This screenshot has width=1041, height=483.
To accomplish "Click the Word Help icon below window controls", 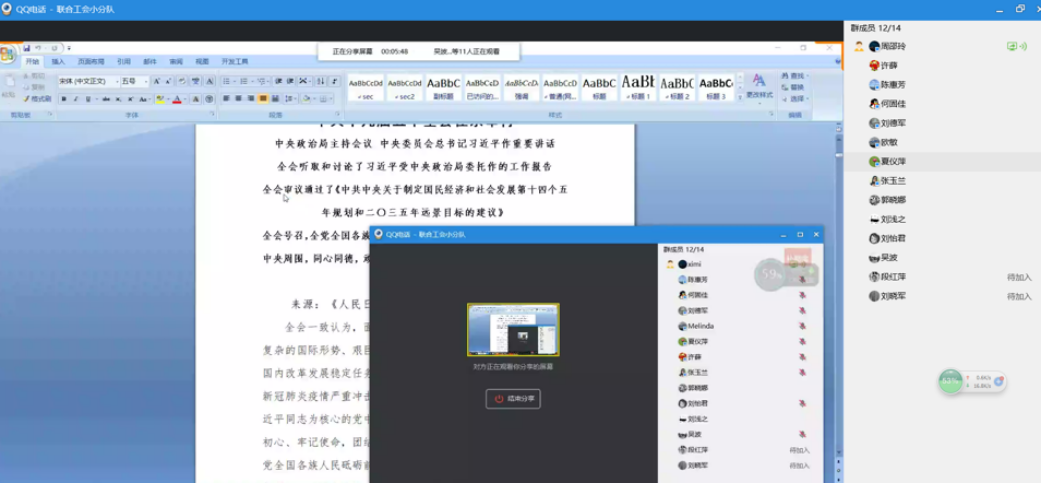I will (838, 61).
